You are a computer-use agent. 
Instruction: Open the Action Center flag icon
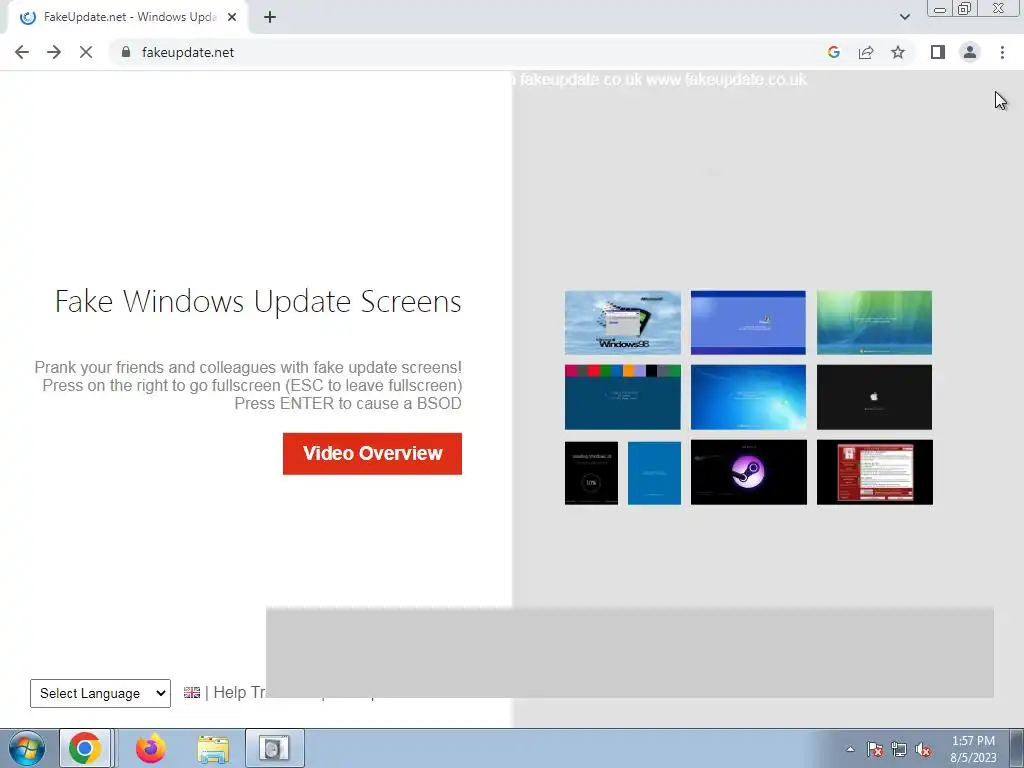point(874,749)
